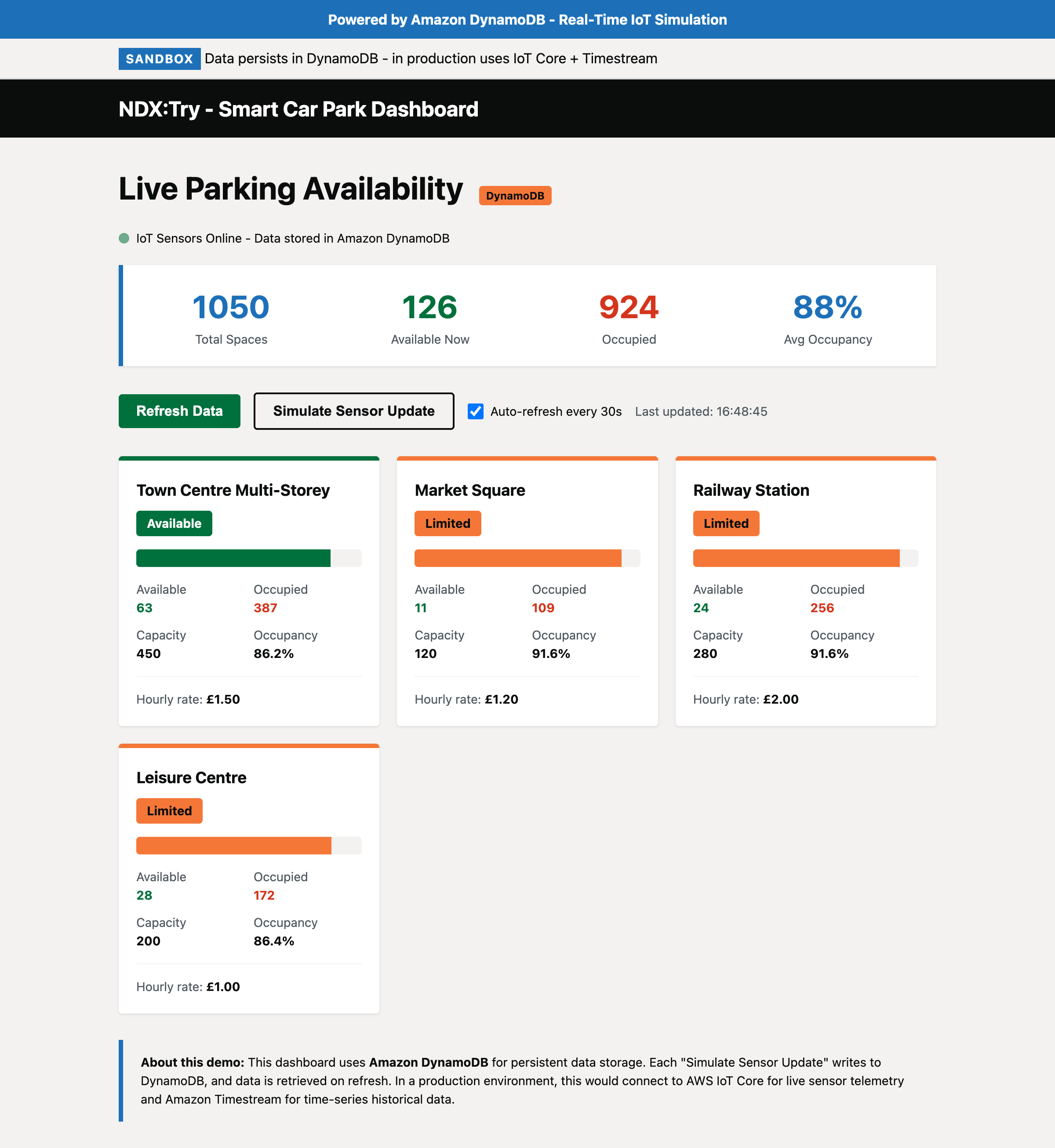Enable the 30-second auto-refresh option
Image resolution: width=1055 pixels, height=1148 pixels.
click(x=476, y=411)
